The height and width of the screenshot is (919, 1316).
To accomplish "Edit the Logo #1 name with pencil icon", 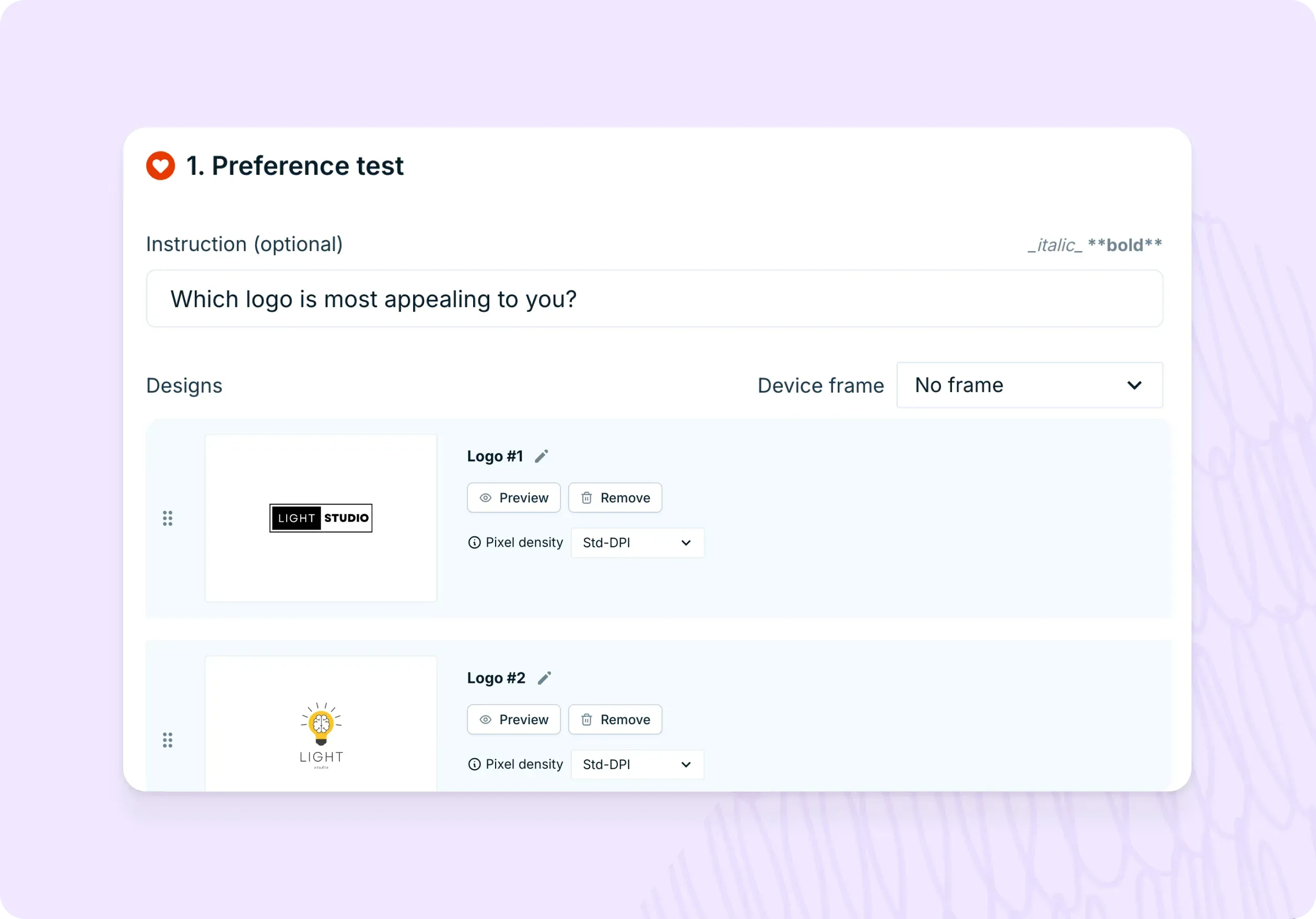I will [x=542, y=456].
